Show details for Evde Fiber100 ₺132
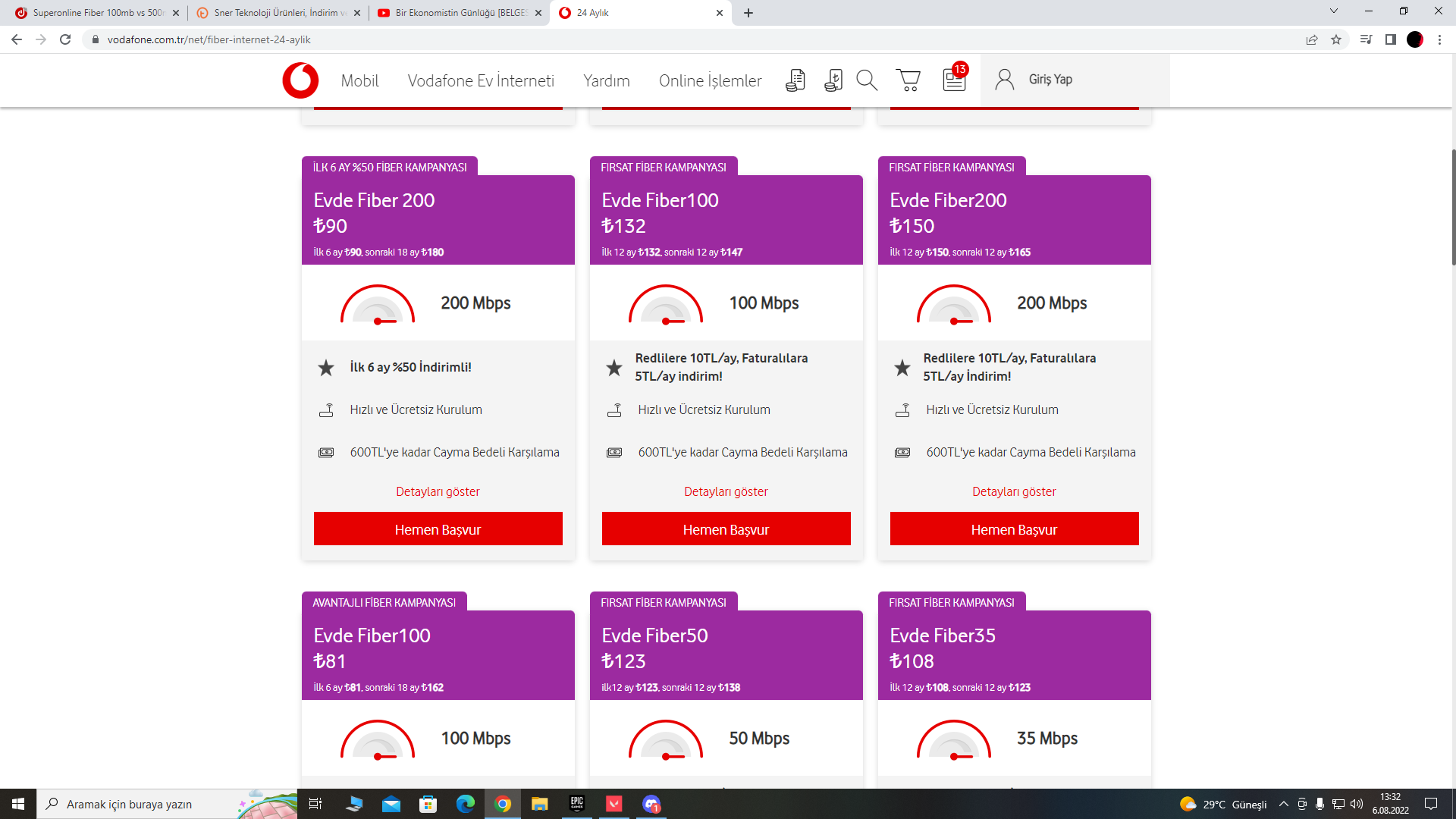1456x819 pixels. (x=726, y=491)
